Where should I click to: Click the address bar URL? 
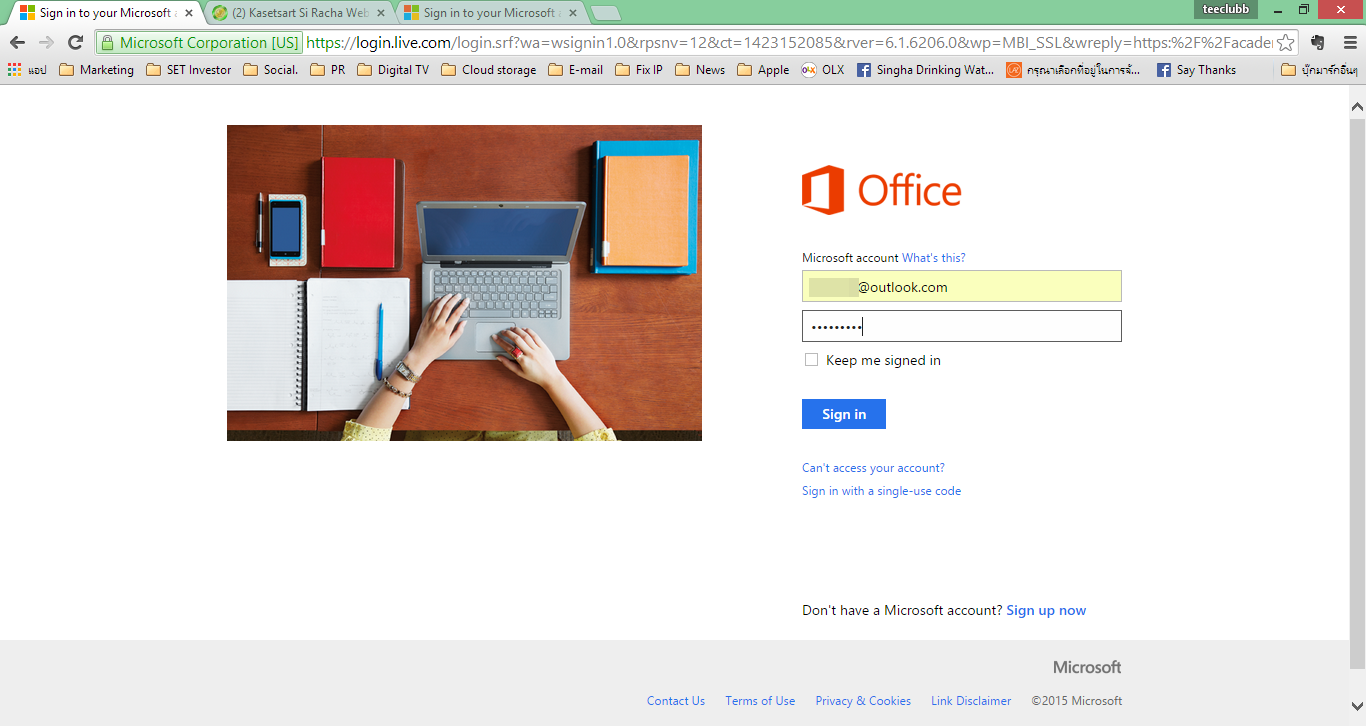click(790, 43)
